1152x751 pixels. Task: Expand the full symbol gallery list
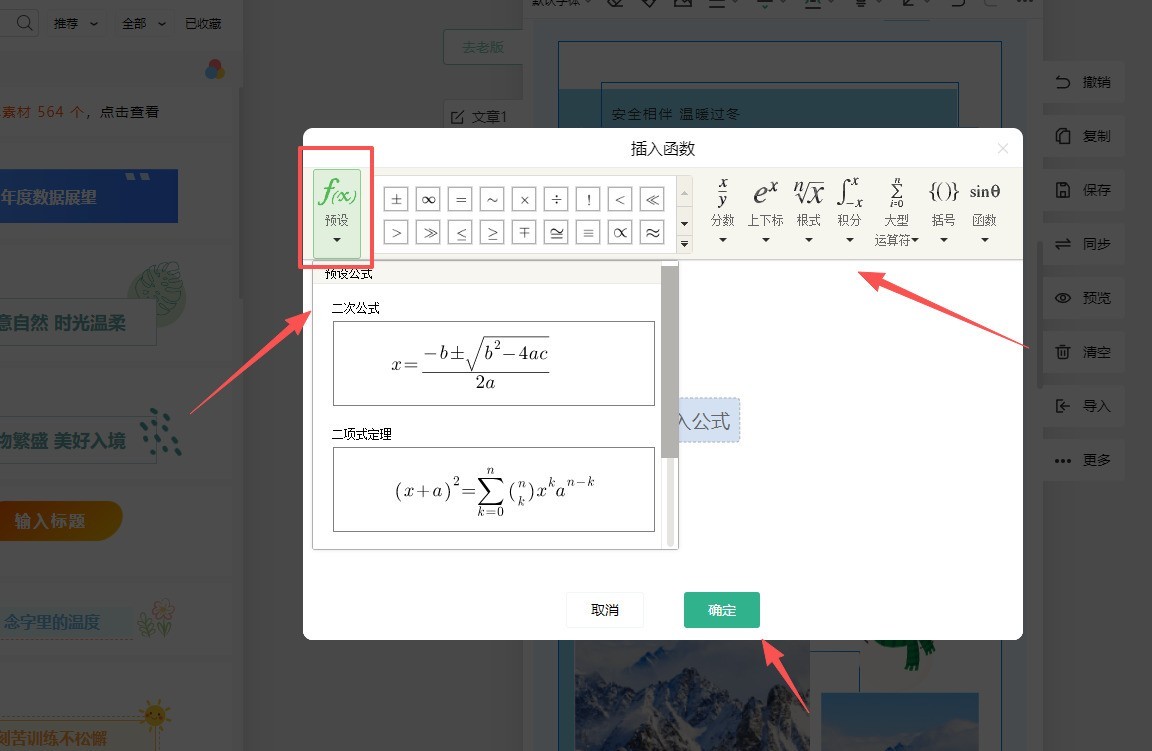pos(684,244)
